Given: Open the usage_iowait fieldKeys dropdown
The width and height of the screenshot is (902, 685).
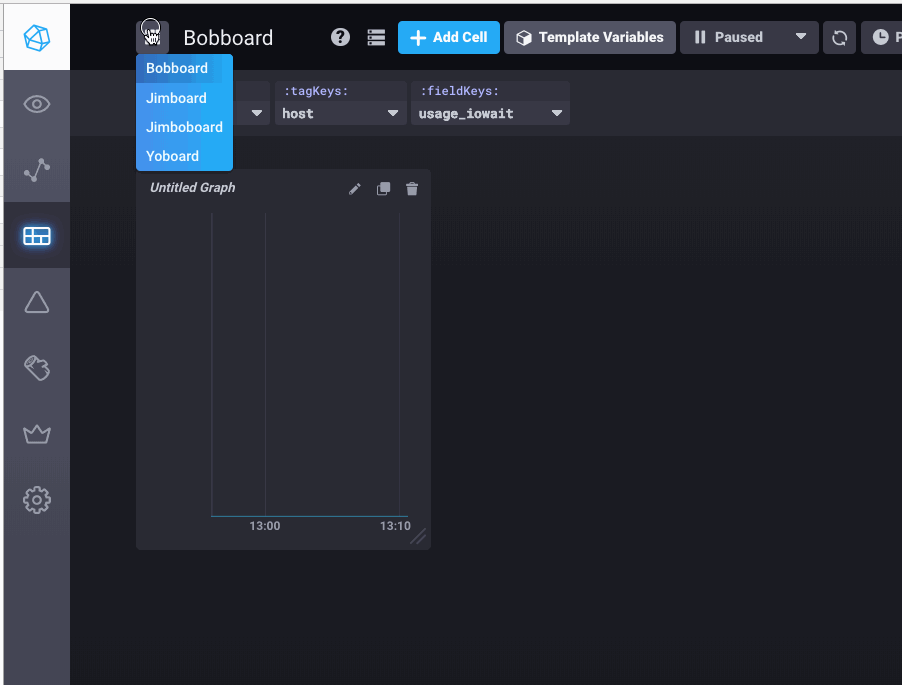Looking at the screenshot, I should point(490,113).
